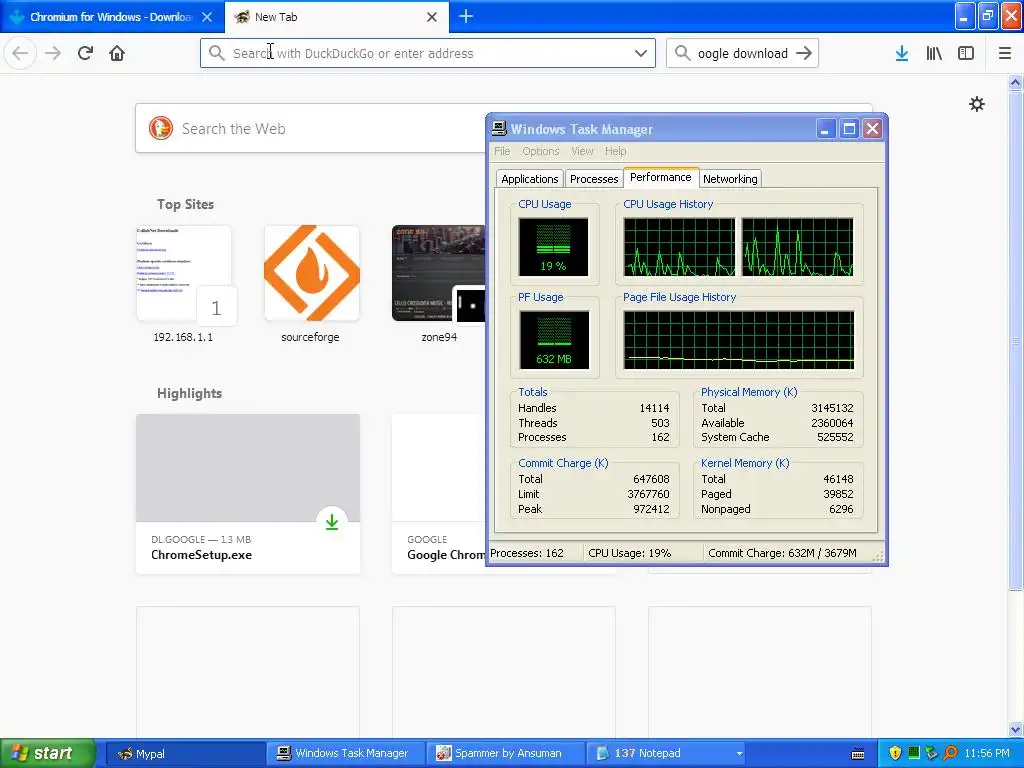
Task: Expand the 137 Notepad taskbar group arrow
Action: [739, 754]
